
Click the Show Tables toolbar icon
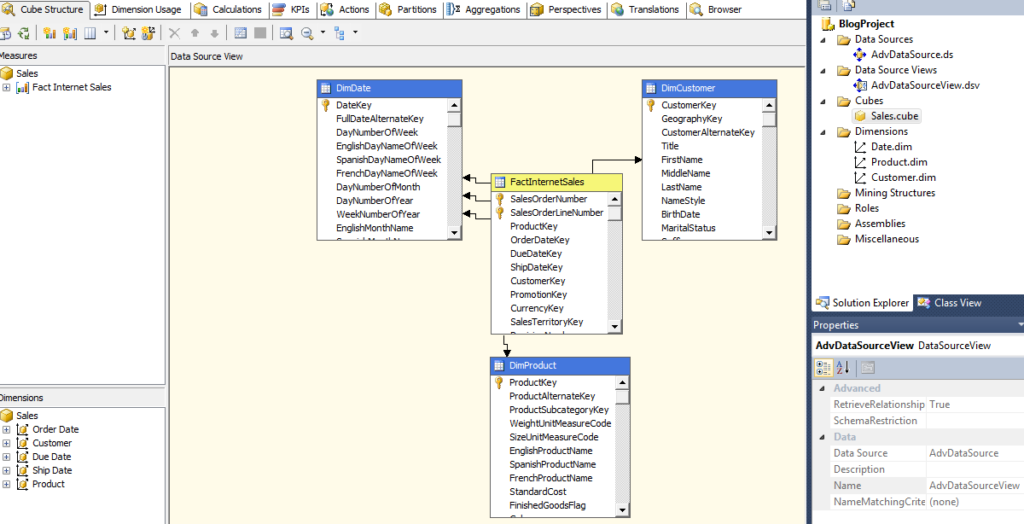pos(240,33)
